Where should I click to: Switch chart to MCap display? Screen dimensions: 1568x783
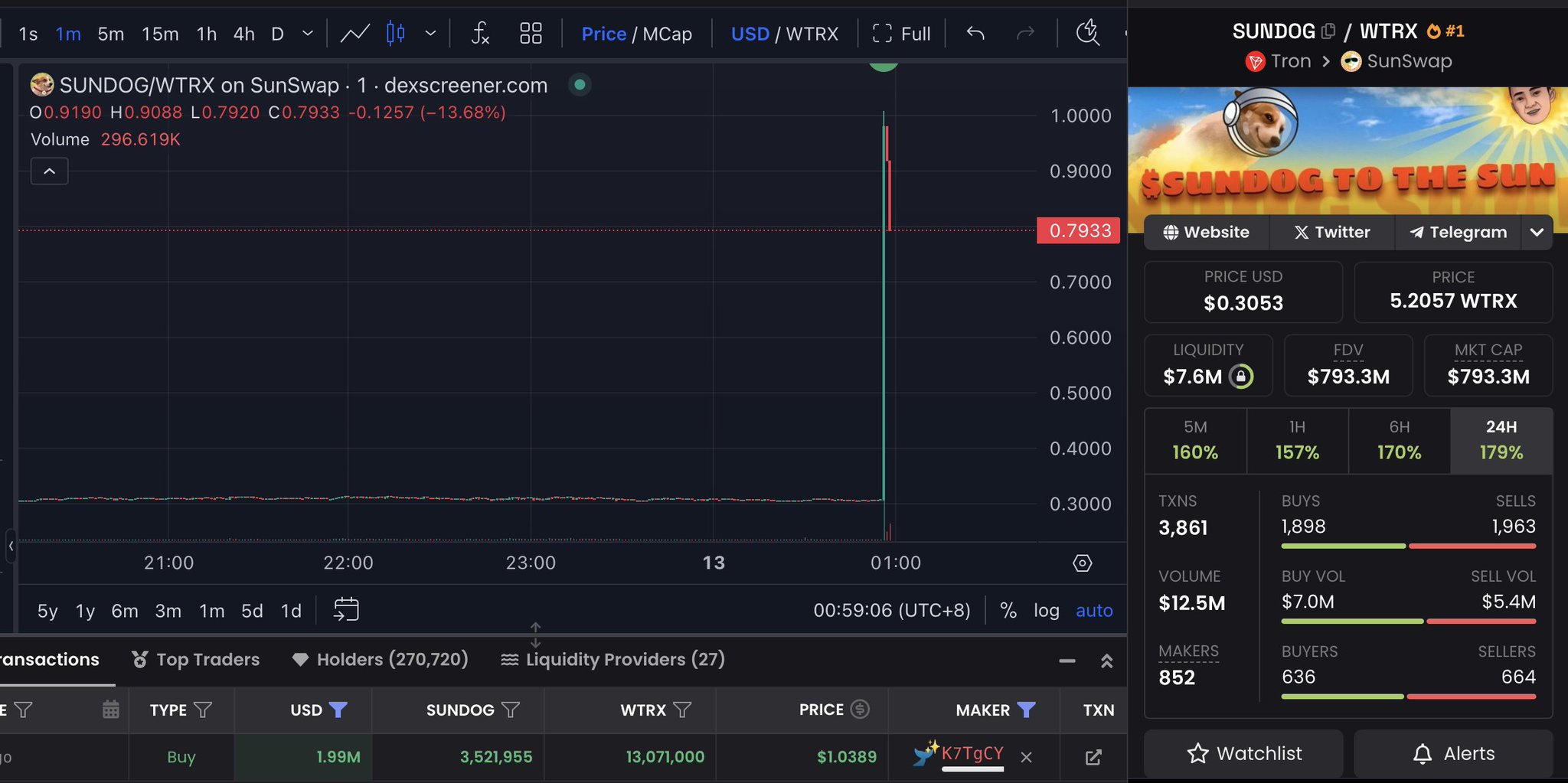click(x=667, y=34)
